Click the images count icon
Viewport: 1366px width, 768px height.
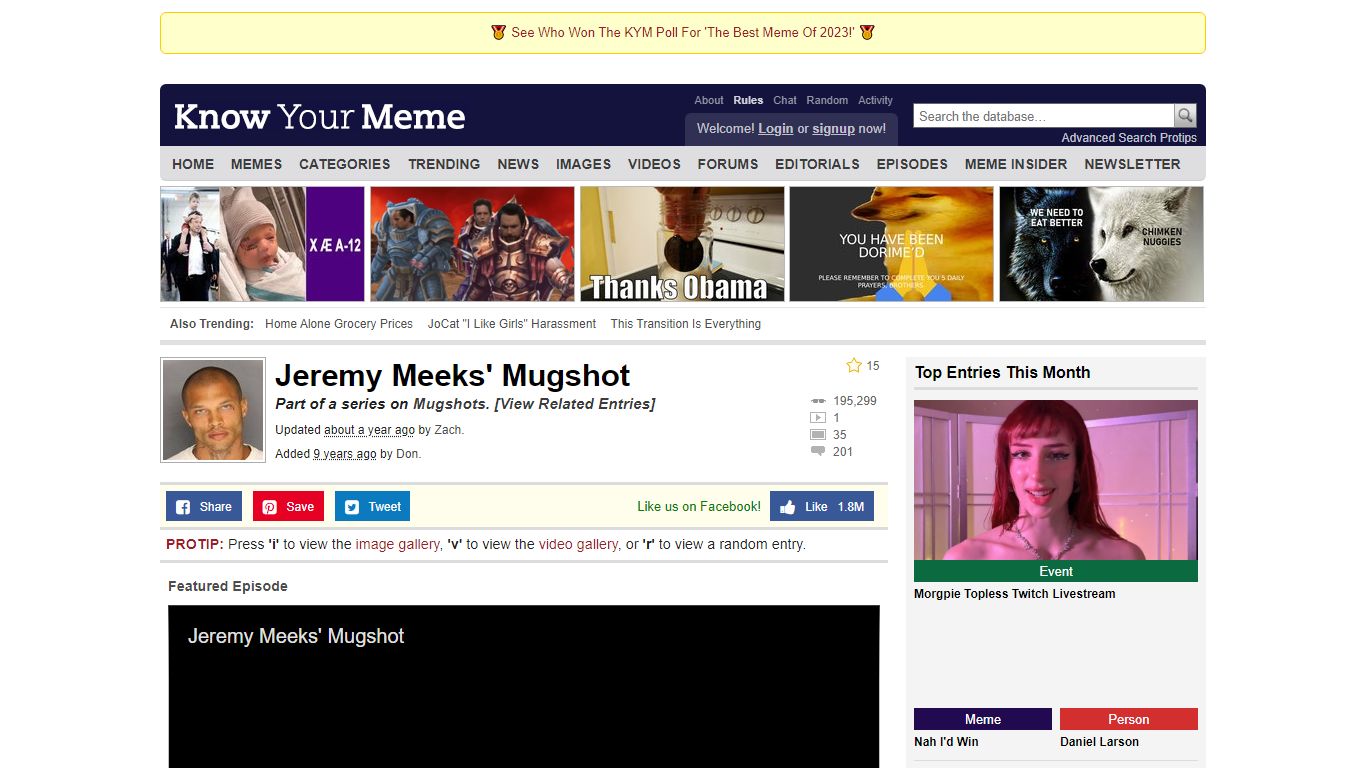point(818,435)
